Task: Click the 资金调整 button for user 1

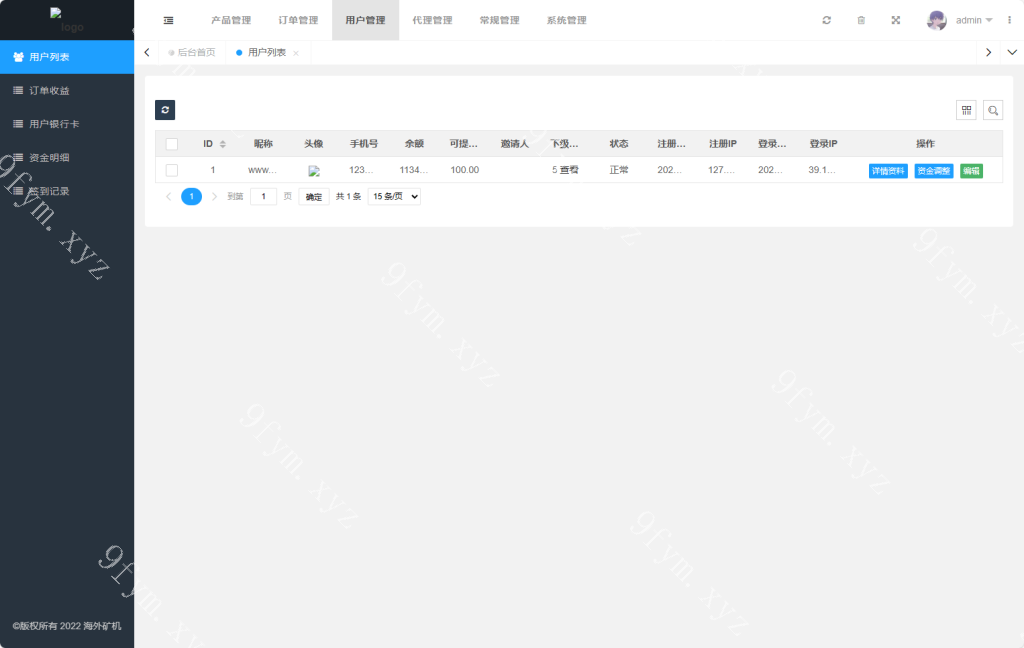Action: [934, 171]
